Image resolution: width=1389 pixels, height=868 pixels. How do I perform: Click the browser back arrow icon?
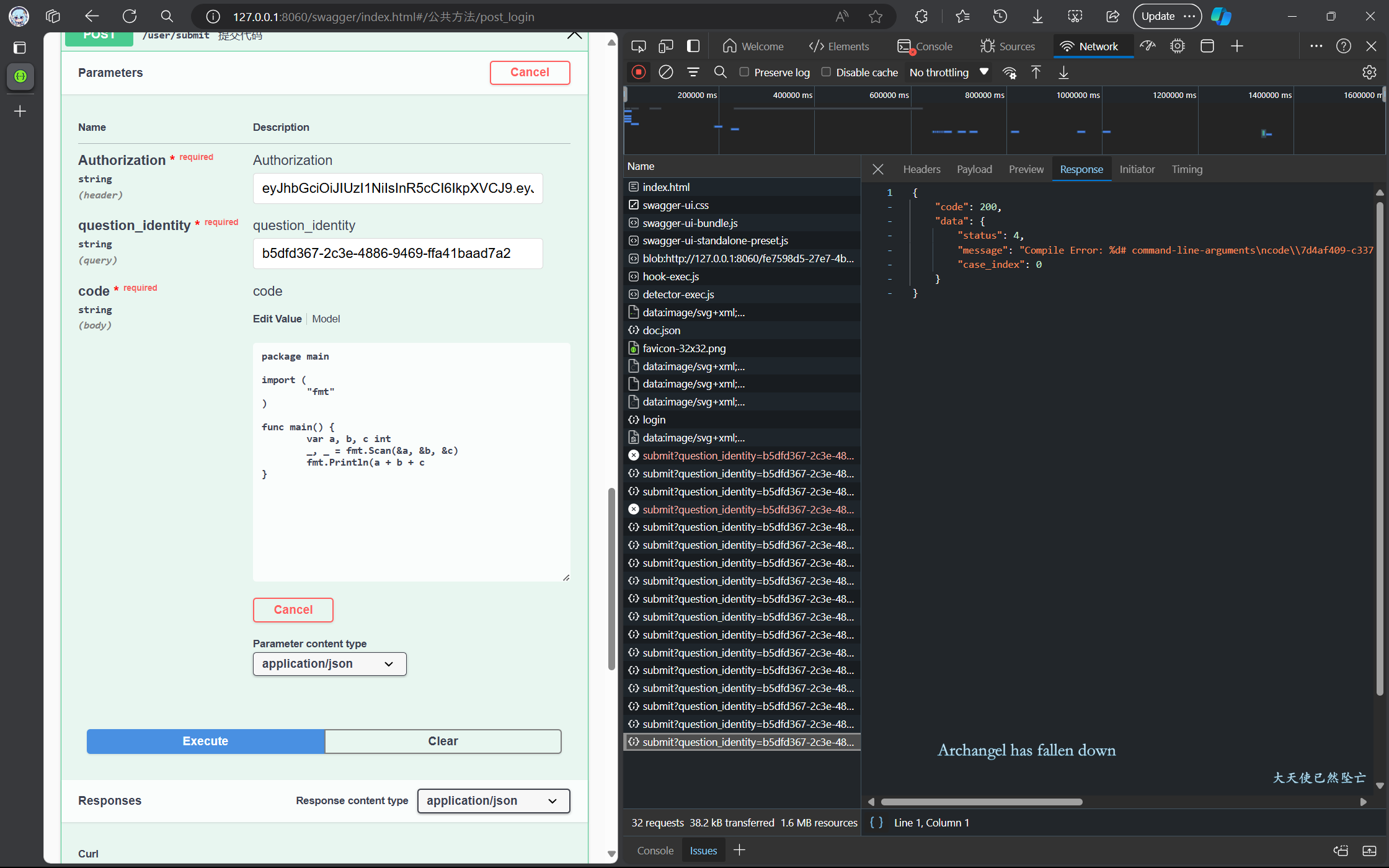pyautogui.click(x=92, y=17)
